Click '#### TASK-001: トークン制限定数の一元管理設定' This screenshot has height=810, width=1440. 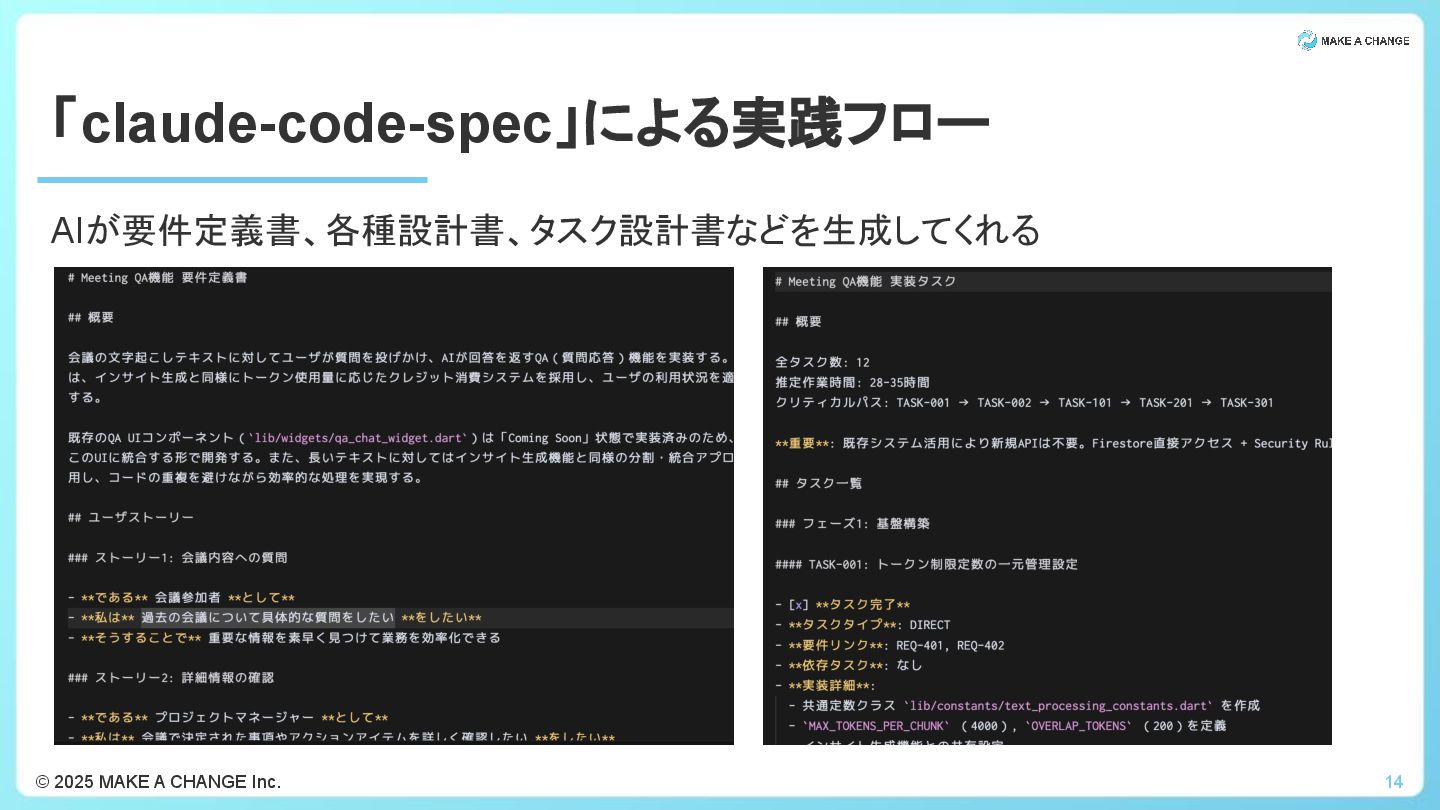tap(926, 564)
